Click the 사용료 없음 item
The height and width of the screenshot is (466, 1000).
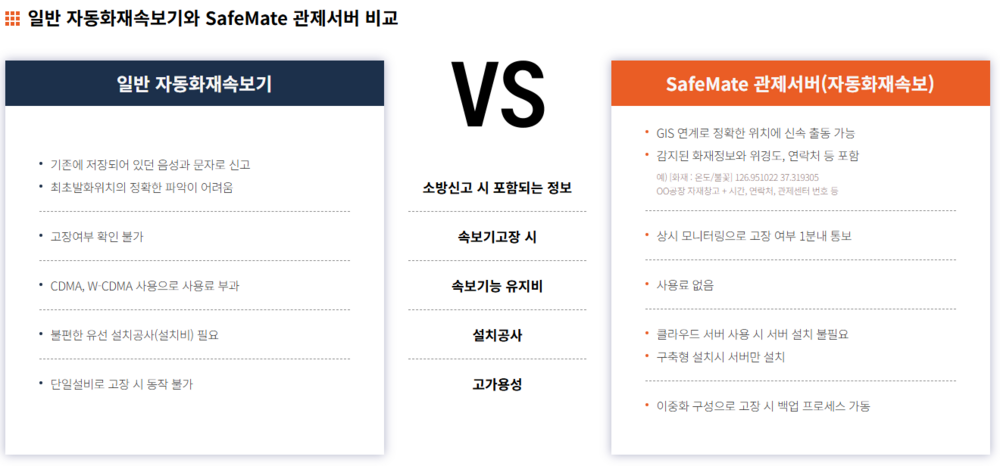tap(684, 285)
